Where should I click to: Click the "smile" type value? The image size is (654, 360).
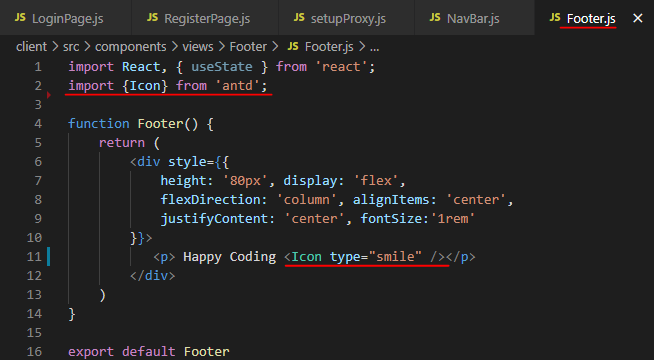(x=395, y=257)
